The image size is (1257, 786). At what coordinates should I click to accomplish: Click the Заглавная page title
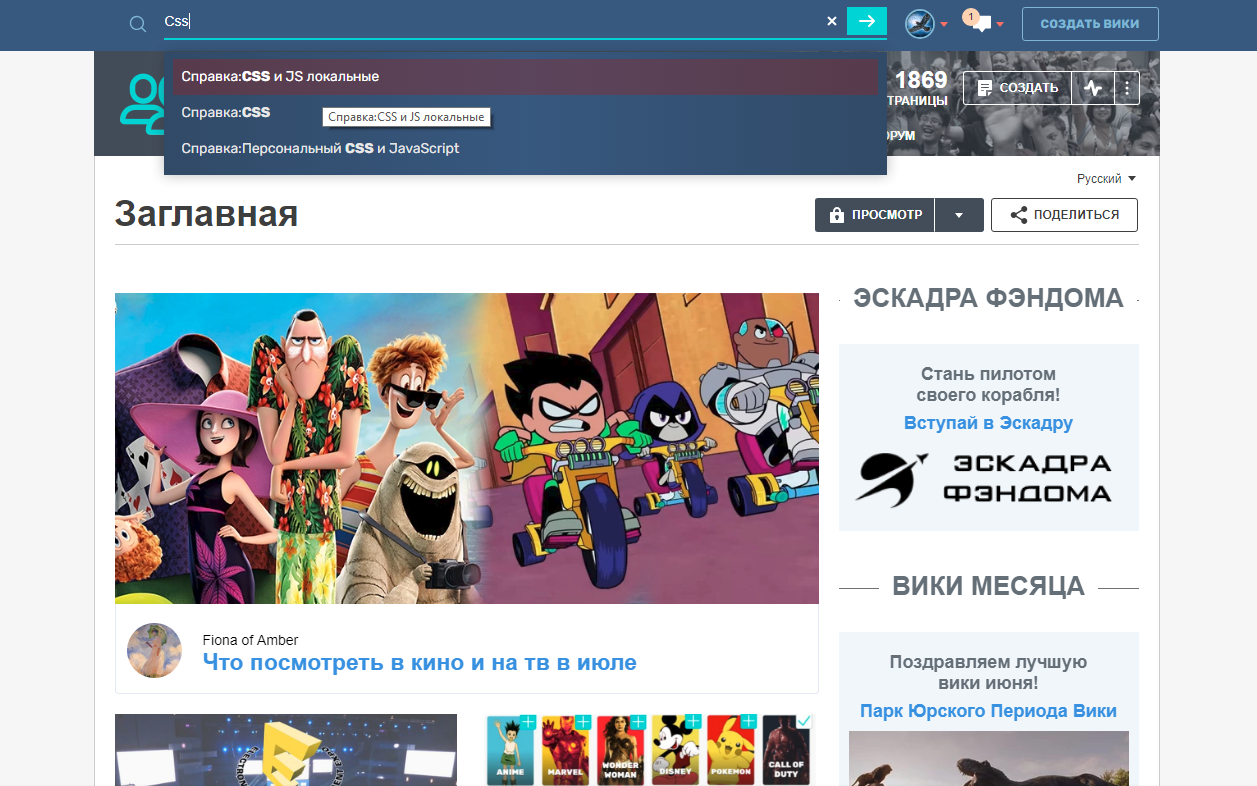[x=206, y=213]
